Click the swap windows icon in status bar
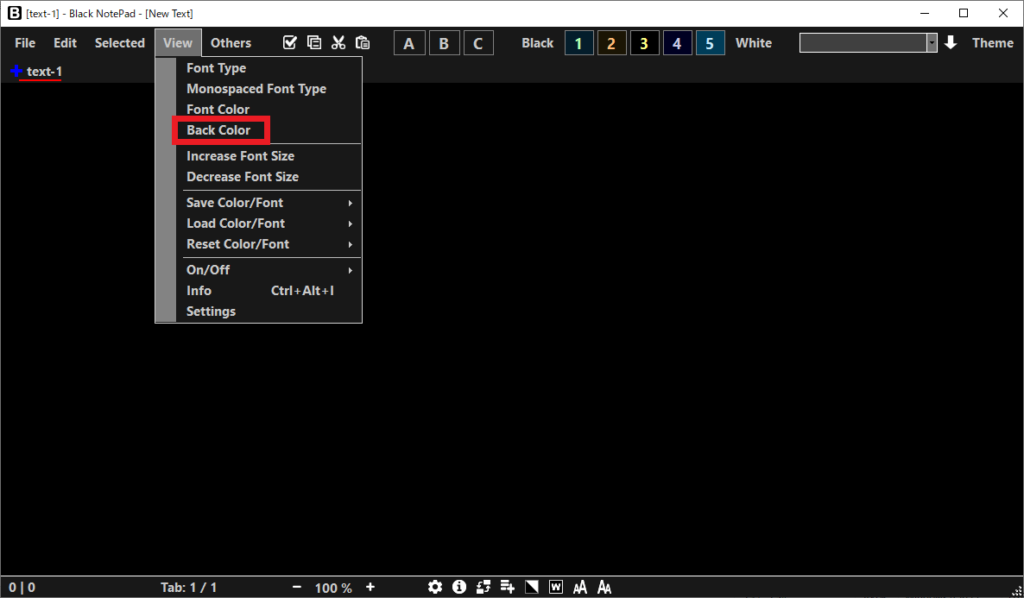The height and width of the screenshot is (598, 1024). tap(483, 587)
